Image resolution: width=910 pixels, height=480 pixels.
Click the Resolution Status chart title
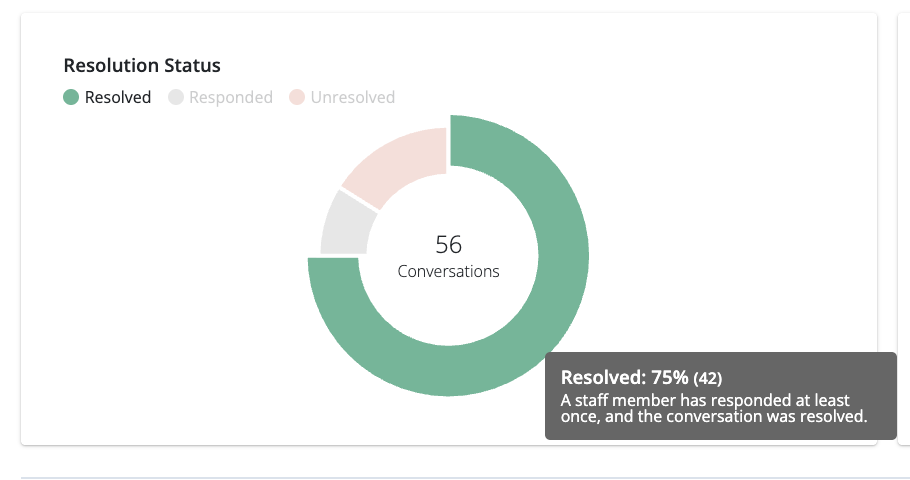pyautogui.click(x=142, y=66)
